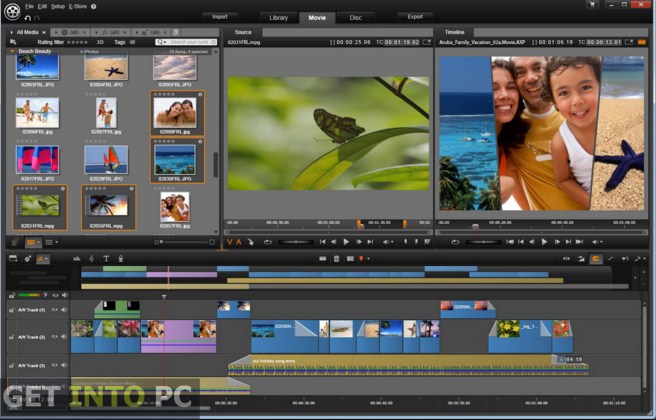Add a timeline marker
Viewport: 656px width, 420px height.
[361, 259]
